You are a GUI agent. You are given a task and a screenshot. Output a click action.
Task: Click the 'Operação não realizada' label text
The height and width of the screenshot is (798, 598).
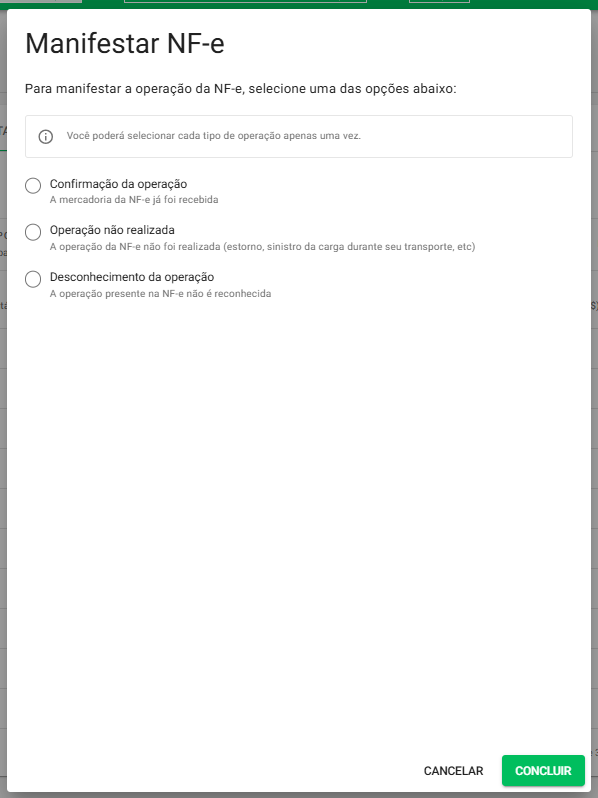point(112,230)
